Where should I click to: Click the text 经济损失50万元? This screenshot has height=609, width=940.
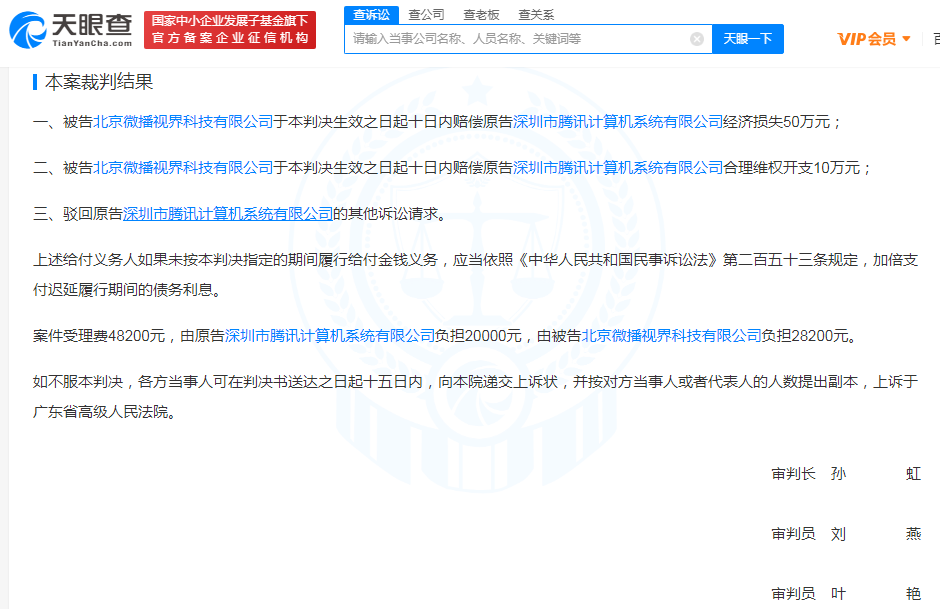[x=776, y=122]
